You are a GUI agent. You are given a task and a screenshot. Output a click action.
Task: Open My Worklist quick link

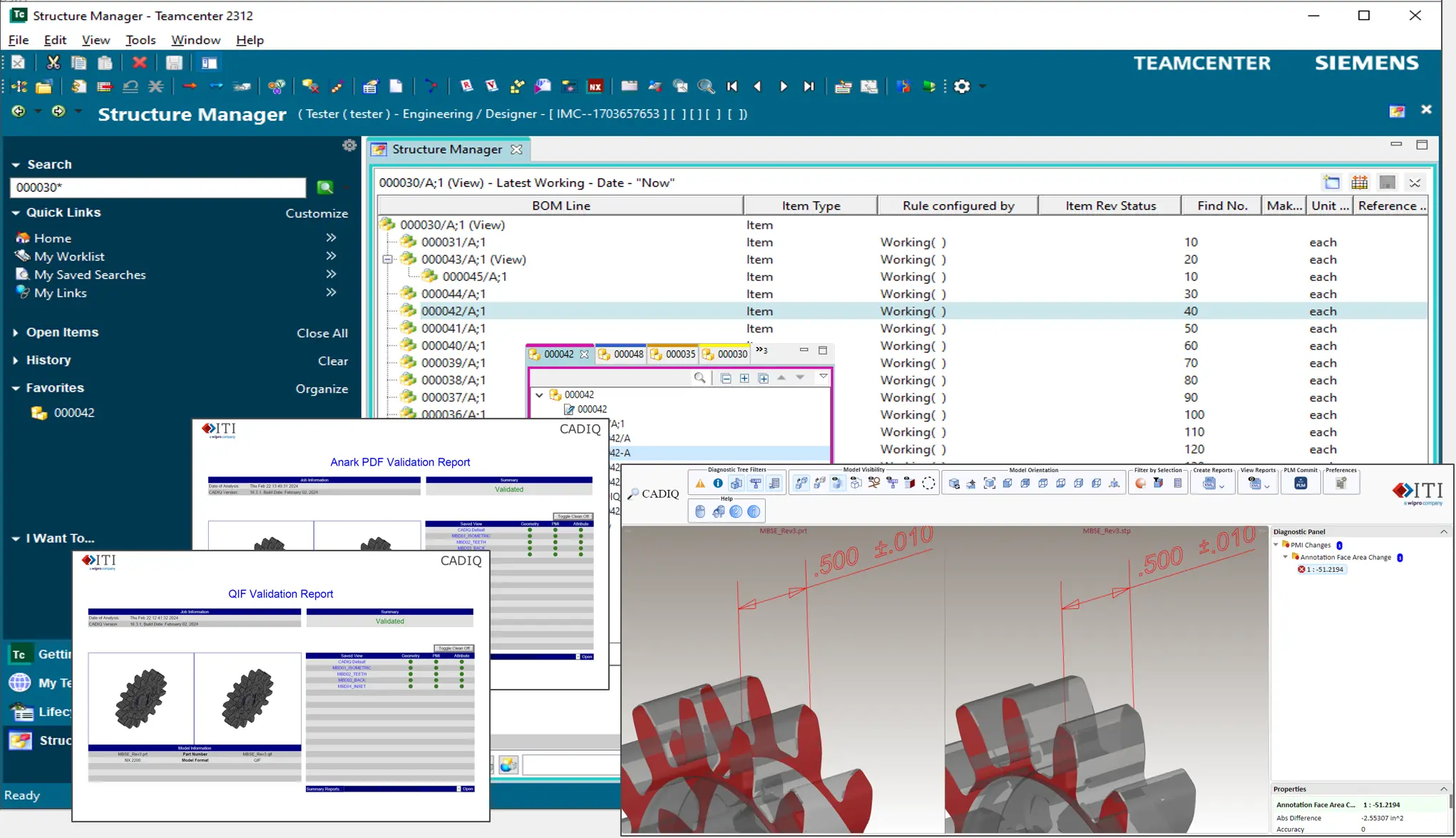[69, 256]
